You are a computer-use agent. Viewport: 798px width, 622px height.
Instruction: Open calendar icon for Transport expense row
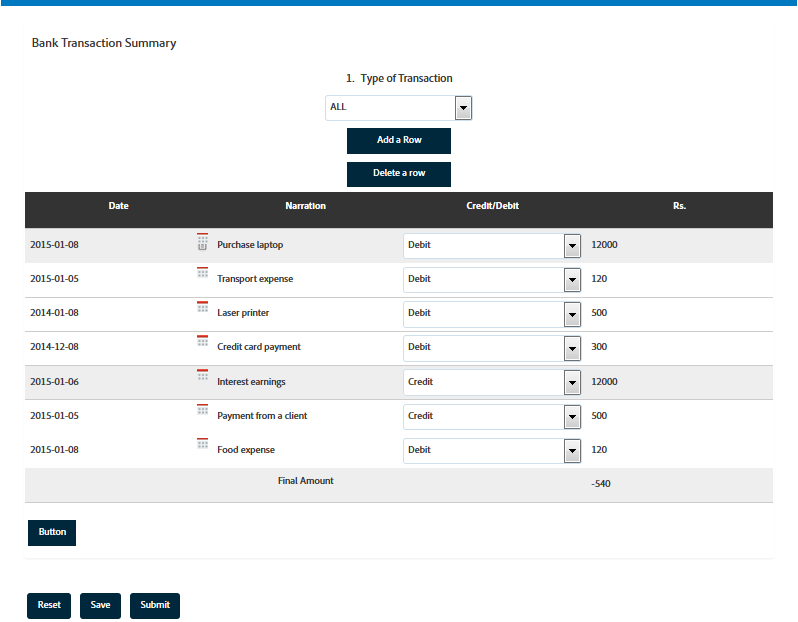[x=203, y=272]
